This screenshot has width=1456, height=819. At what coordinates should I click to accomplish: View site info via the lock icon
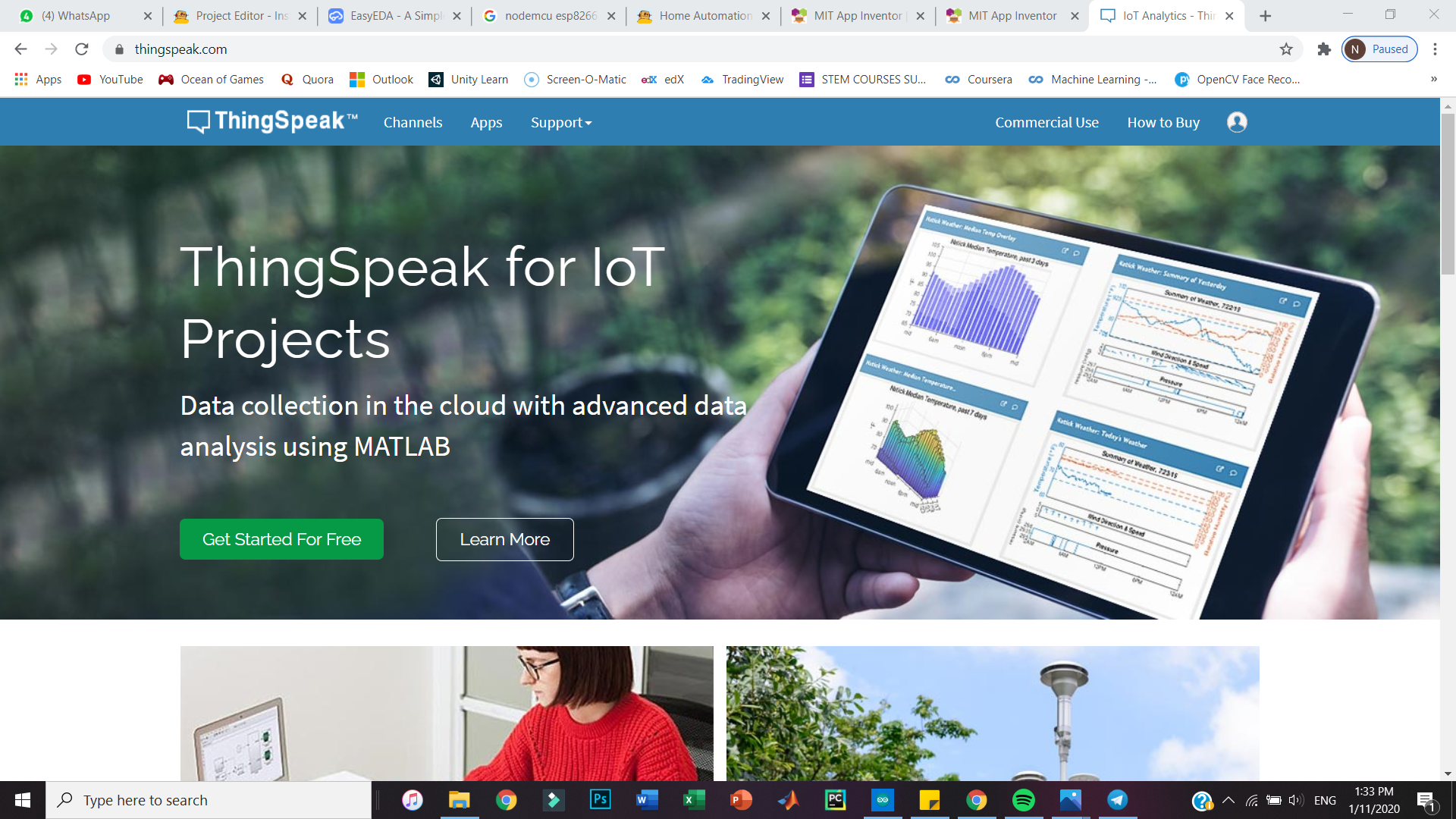coord(119,49)
